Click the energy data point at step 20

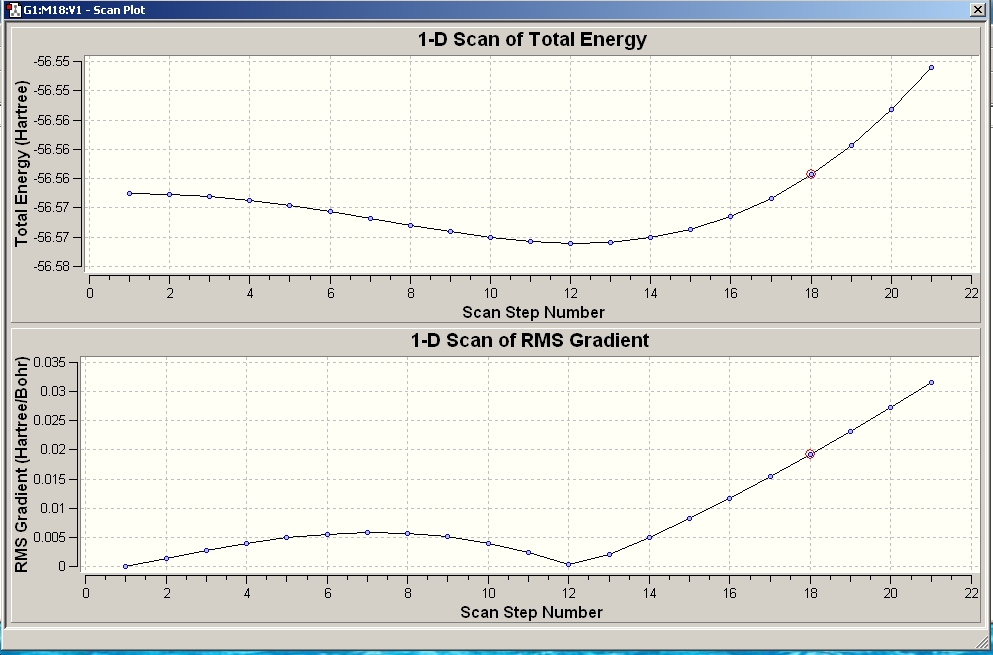tap(891, 110)
